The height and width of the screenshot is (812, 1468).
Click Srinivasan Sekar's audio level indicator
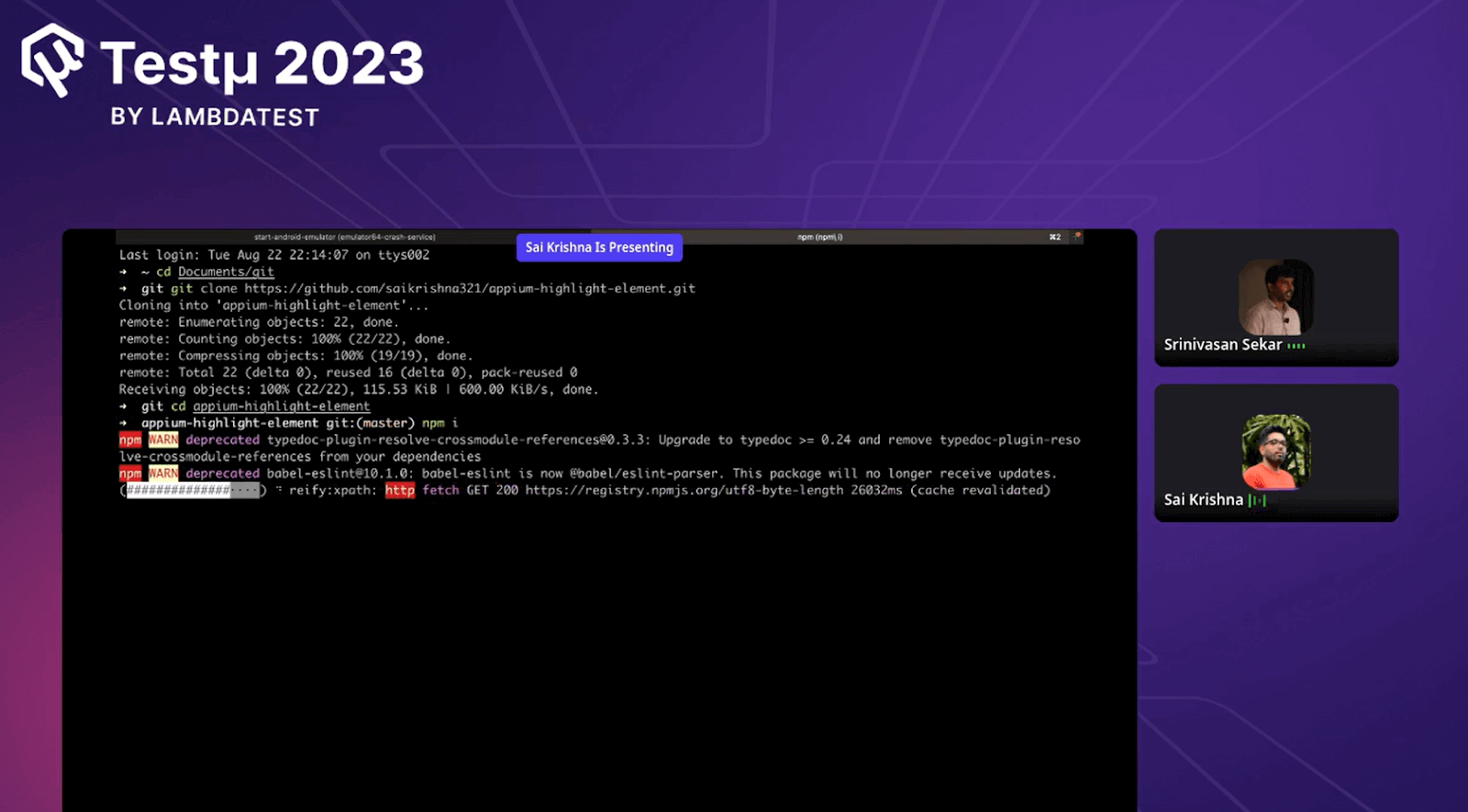point(1296,346)
